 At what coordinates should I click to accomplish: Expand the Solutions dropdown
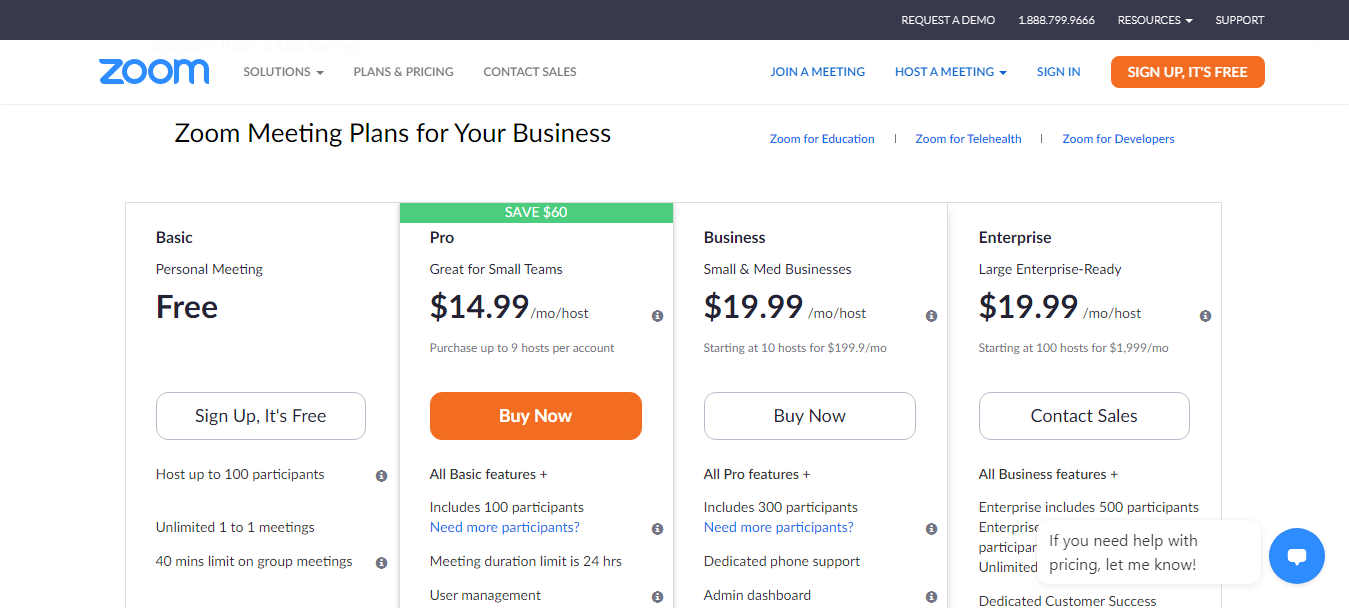click(283, 72)
